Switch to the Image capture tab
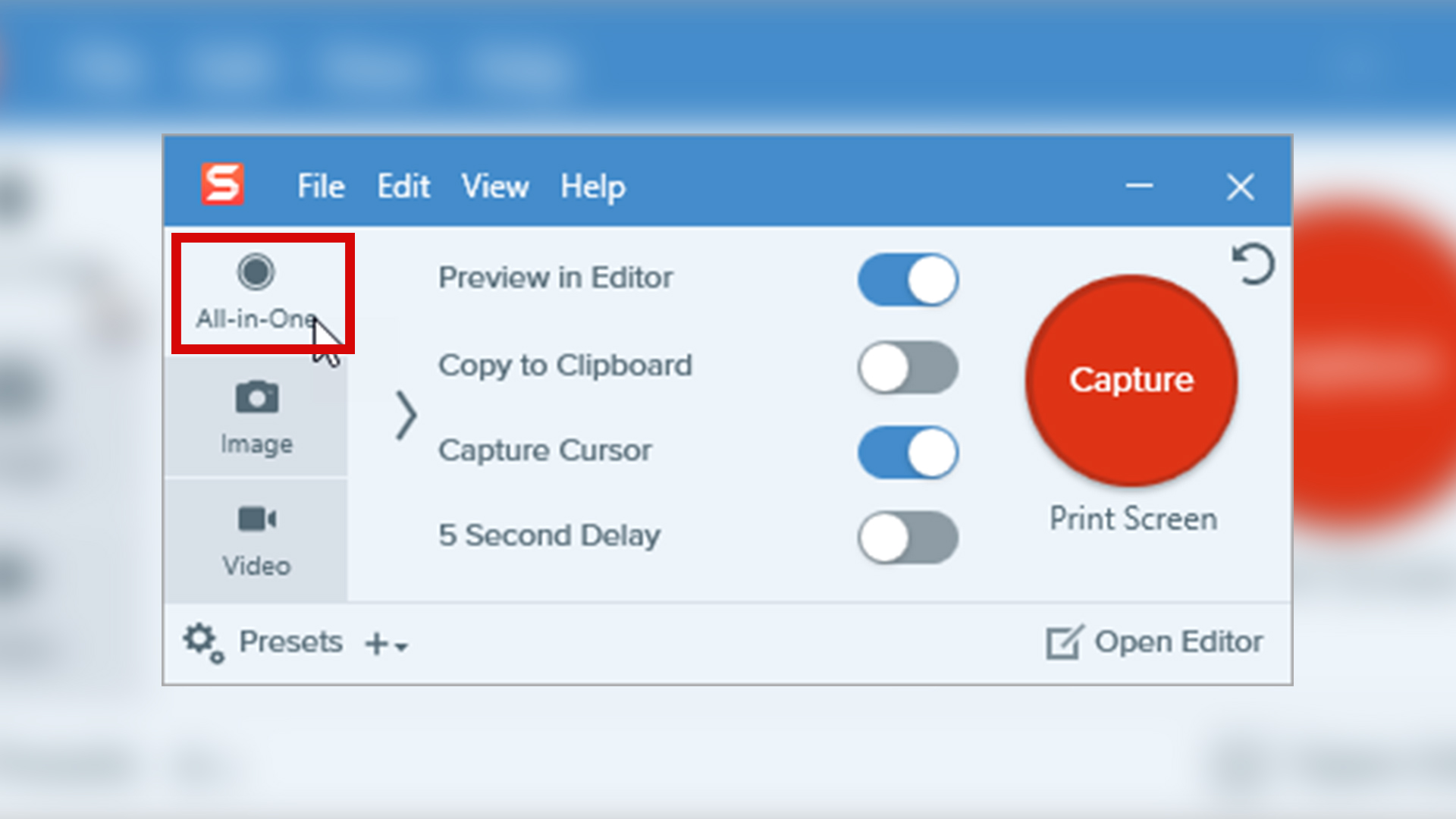The width and height of the screenshot is (1456, 819). click(256, 418)
